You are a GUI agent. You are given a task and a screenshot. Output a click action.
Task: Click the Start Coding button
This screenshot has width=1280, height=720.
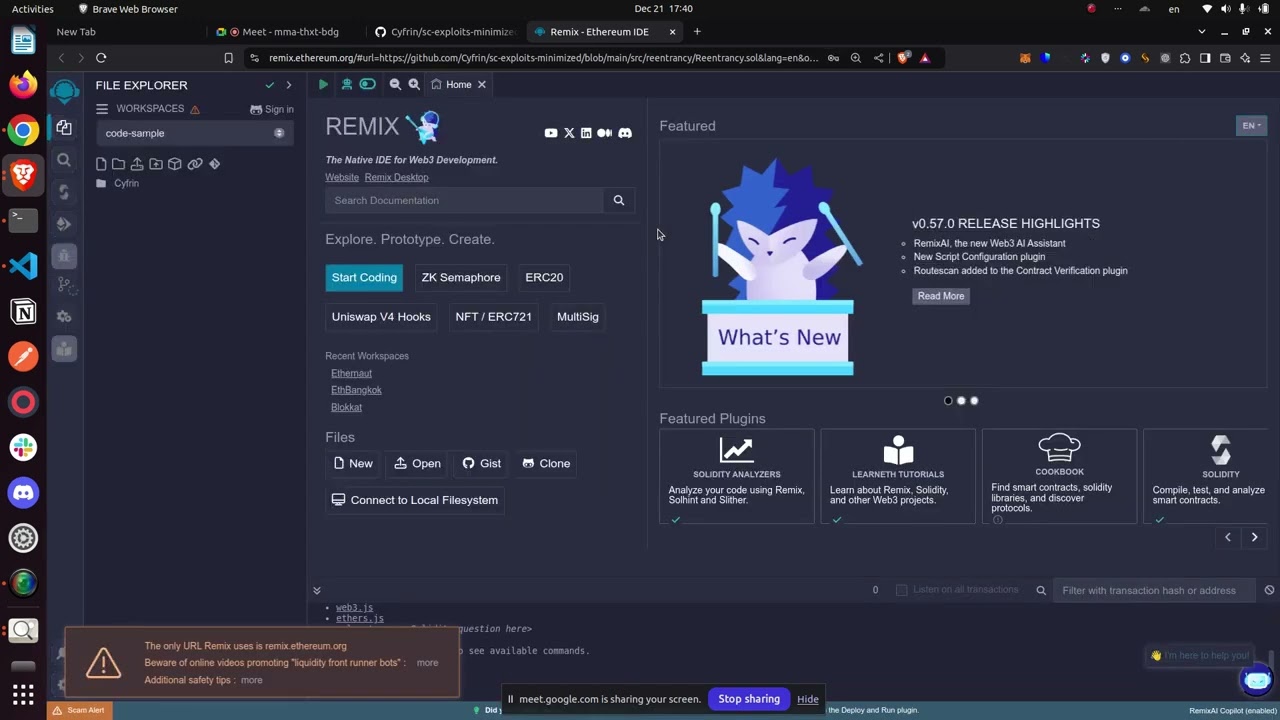click(364, 278)
